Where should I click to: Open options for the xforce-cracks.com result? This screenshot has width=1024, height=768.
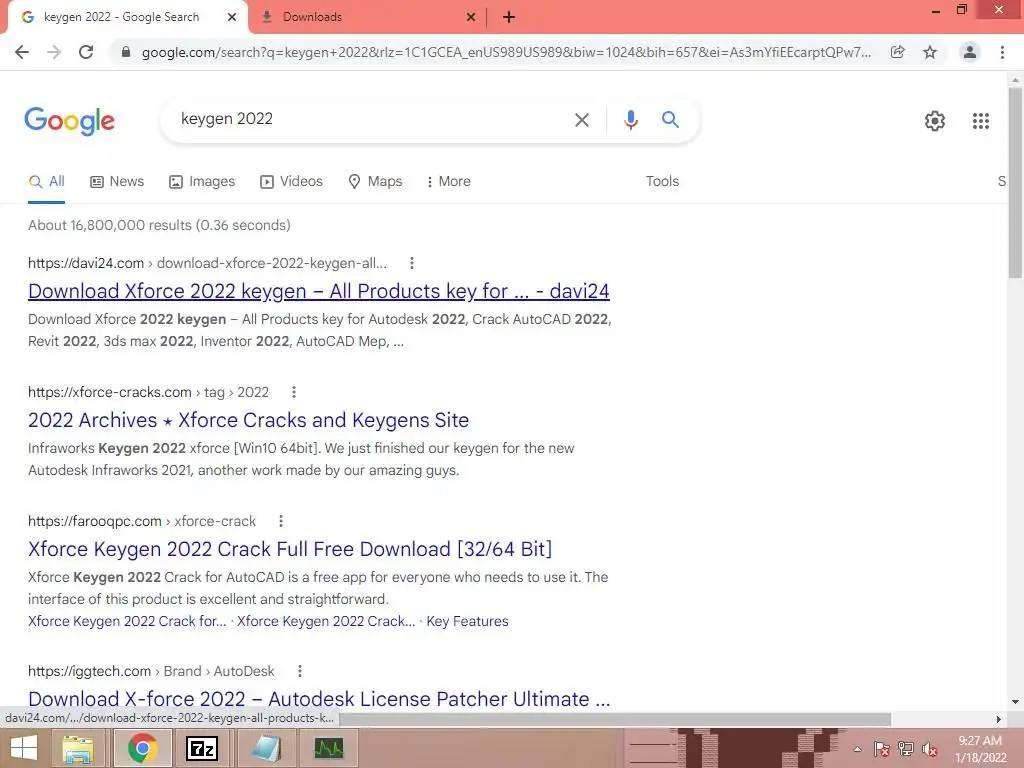click(294, 392)
